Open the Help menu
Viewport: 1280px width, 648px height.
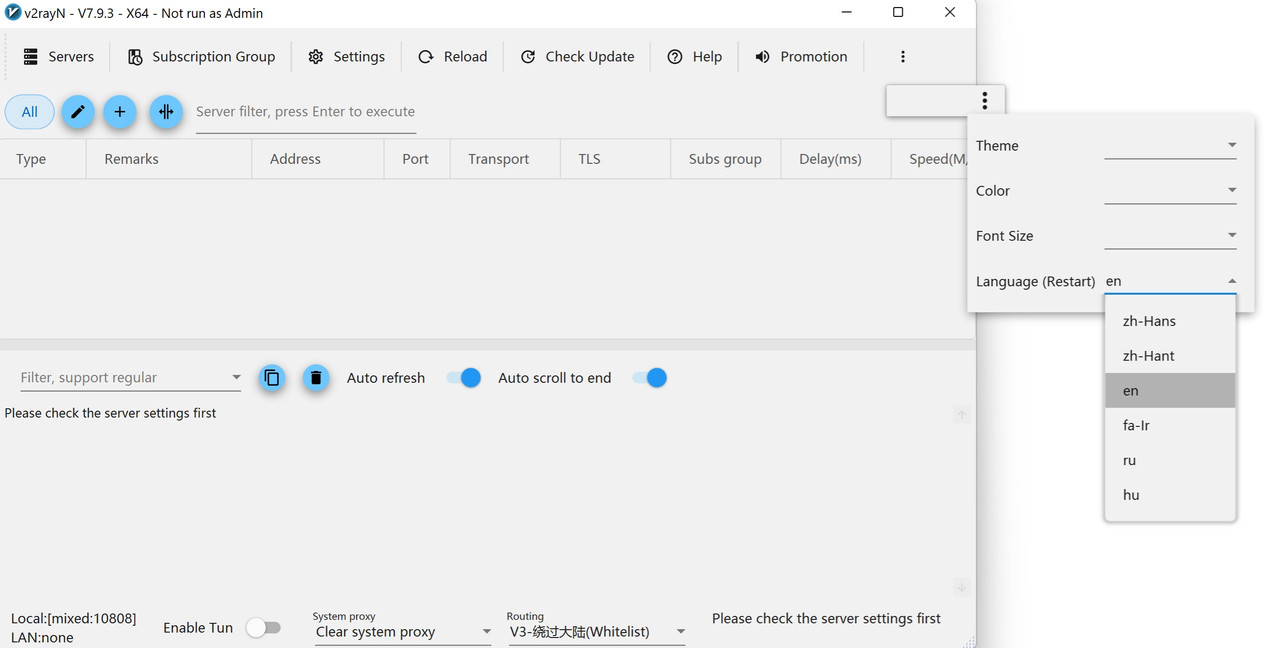tap(694, 57)
